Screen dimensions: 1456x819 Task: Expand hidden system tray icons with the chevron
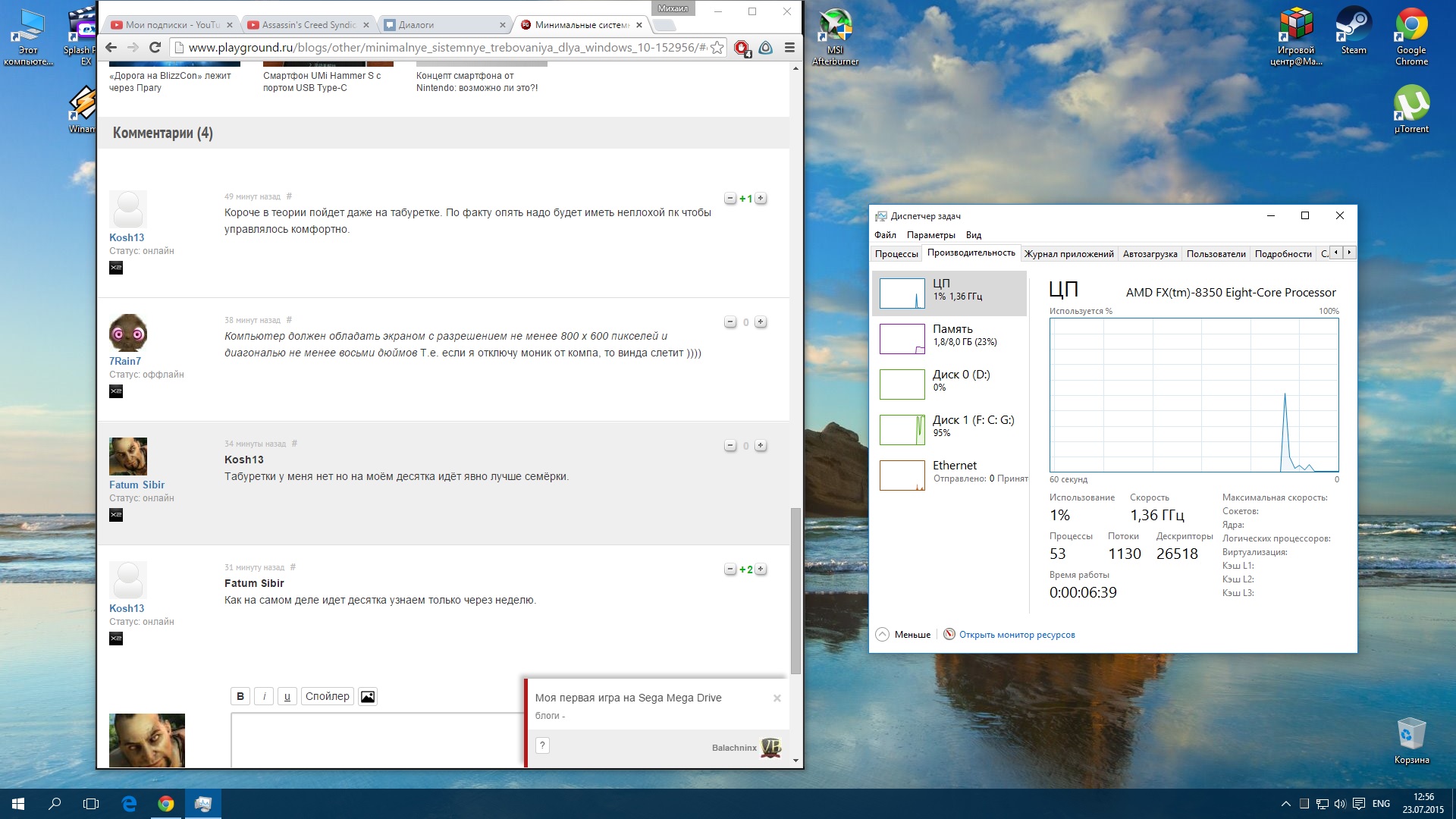pos(1285,803)
